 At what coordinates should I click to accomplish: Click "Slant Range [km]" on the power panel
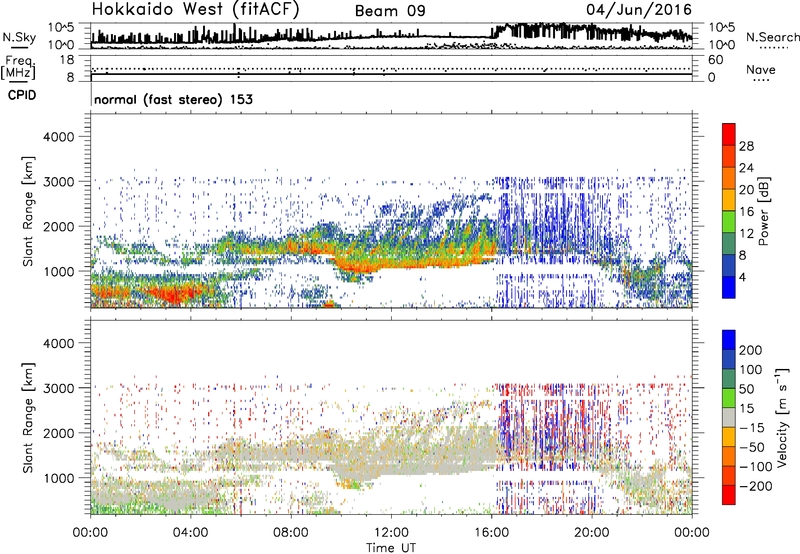pos(28,211)
